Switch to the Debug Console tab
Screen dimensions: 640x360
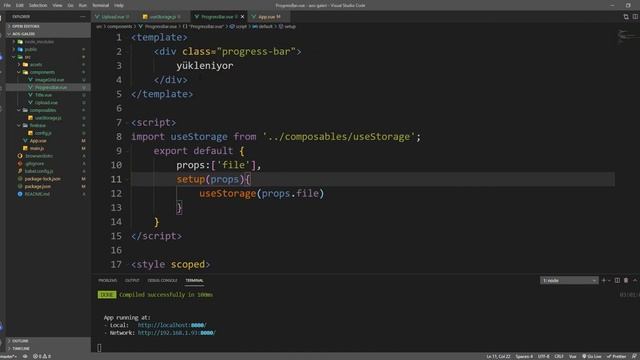pos(162,280)
